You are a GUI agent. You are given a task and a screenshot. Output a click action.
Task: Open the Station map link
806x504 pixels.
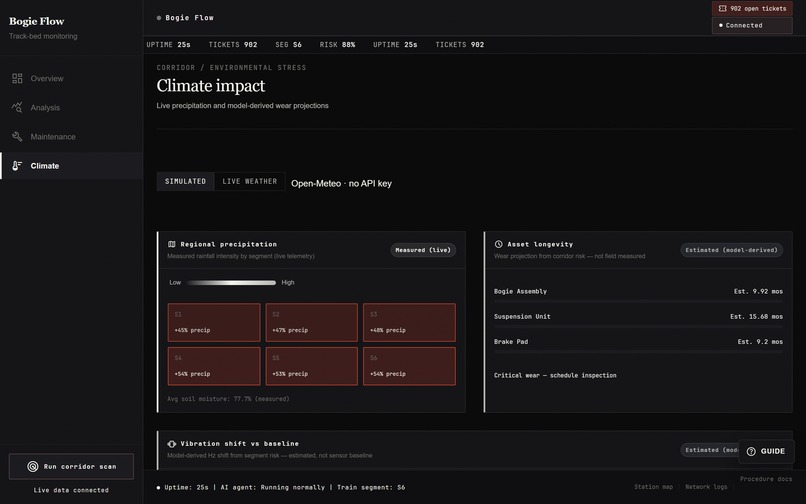click(653, 487)
